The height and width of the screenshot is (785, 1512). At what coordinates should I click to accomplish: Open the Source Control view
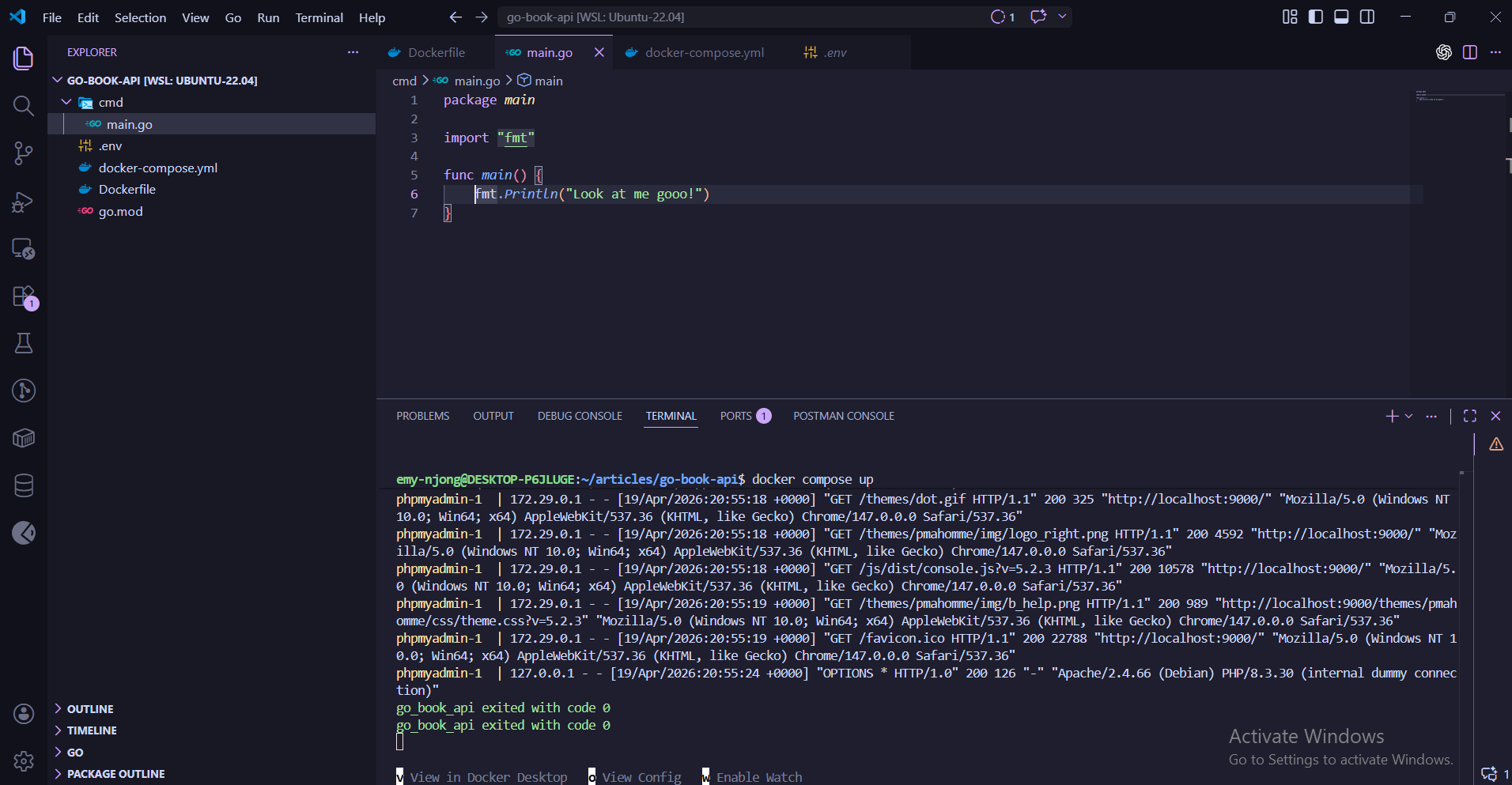click(24, 153)
